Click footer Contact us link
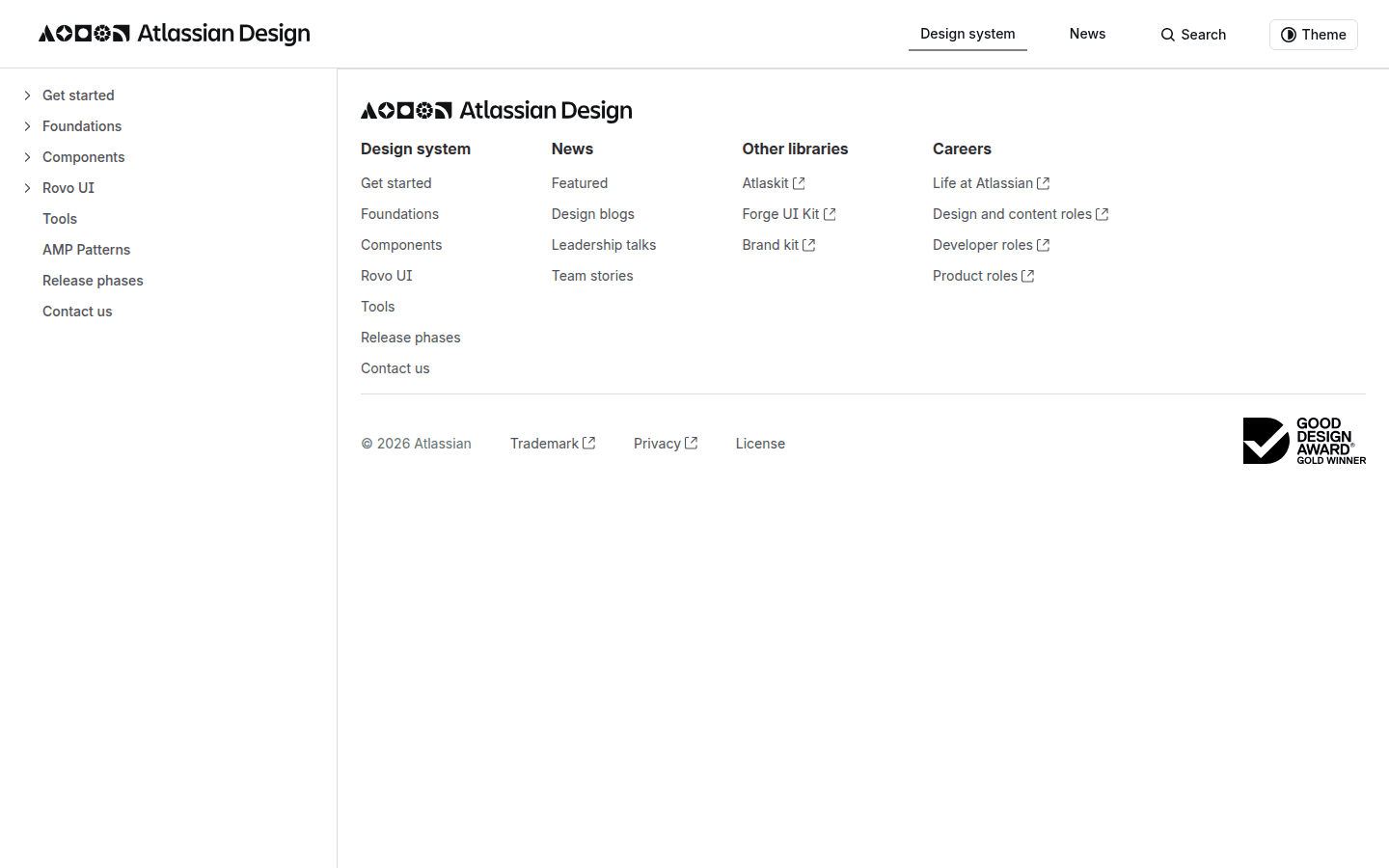1389x868 pixels. [x=395, y=368]
